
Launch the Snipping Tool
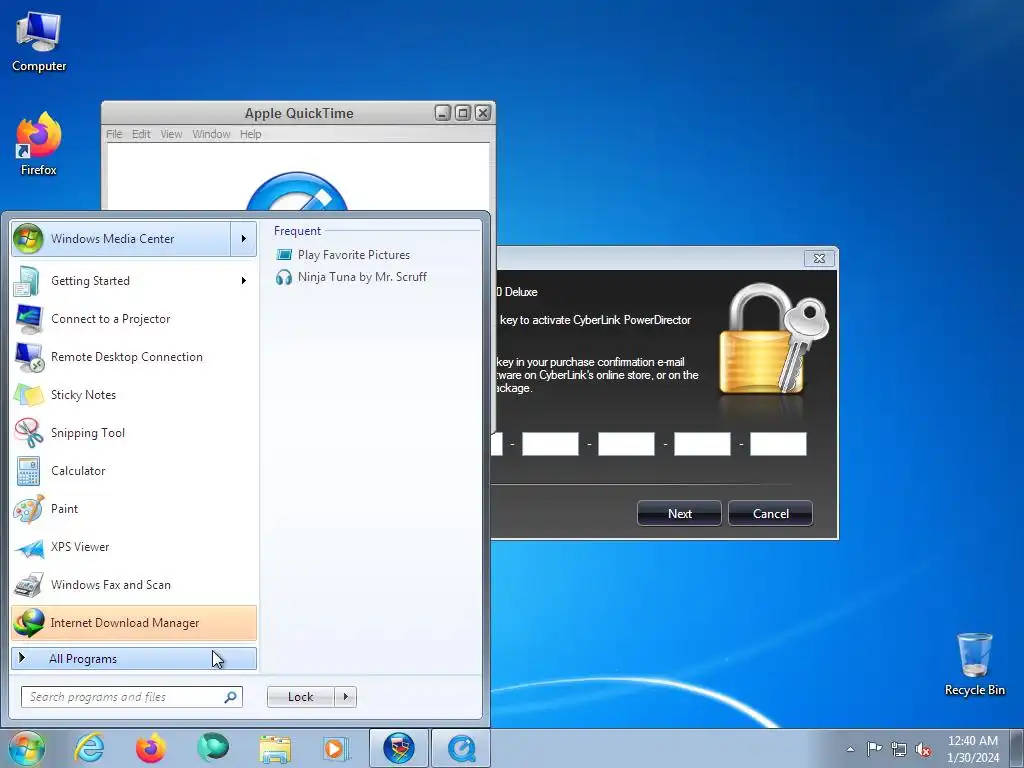tap(134, 432)
